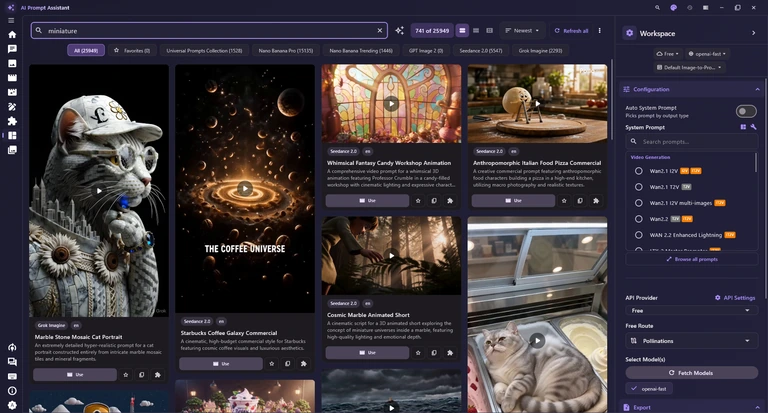
Task: Toggle the openai-fast model chip
Action: [649, 389]
